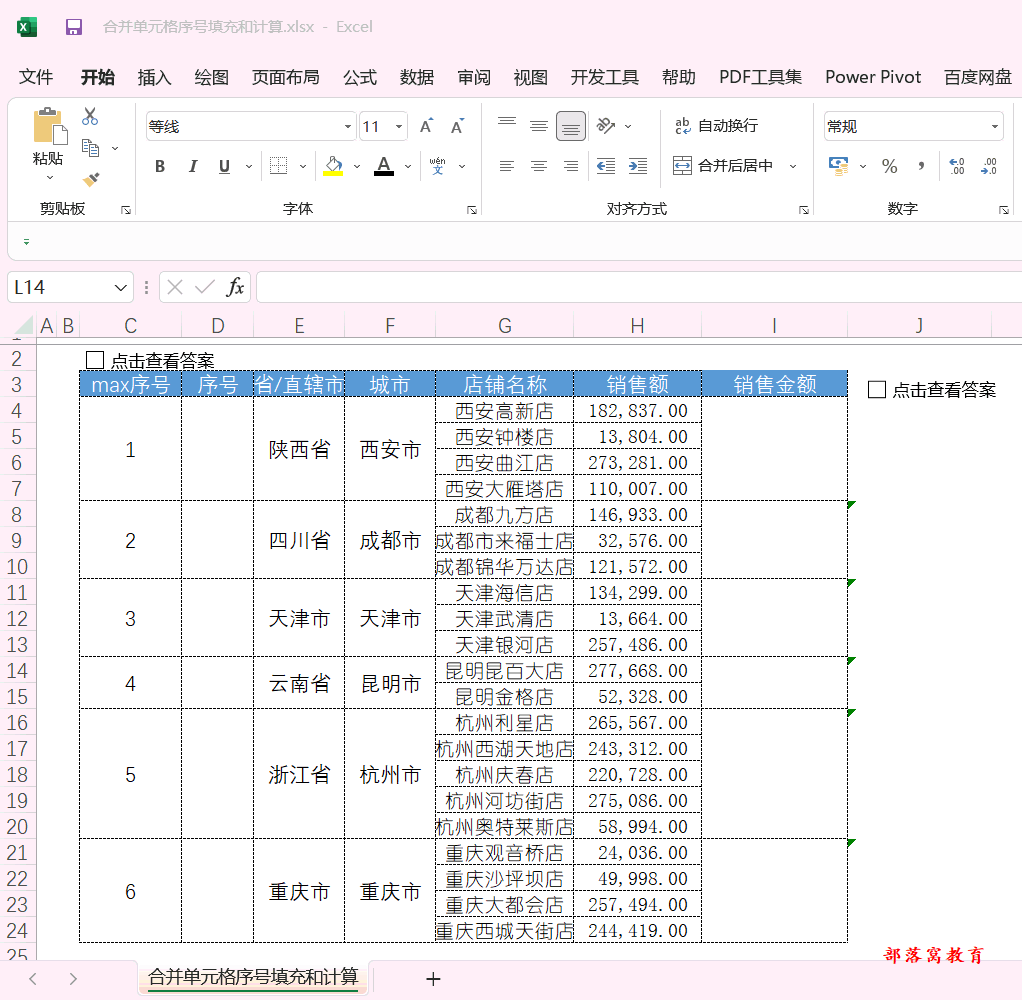Click the Orientation text rotate icon

tap(606, 125)
